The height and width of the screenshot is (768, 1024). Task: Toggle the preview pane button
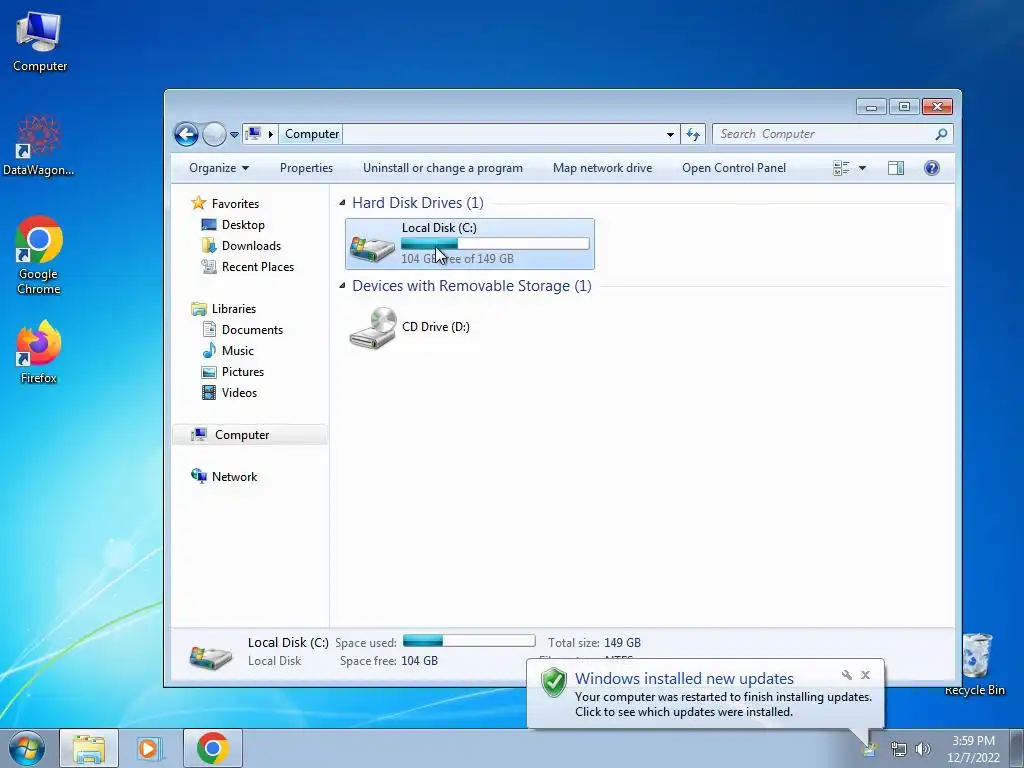pos(896,168)
